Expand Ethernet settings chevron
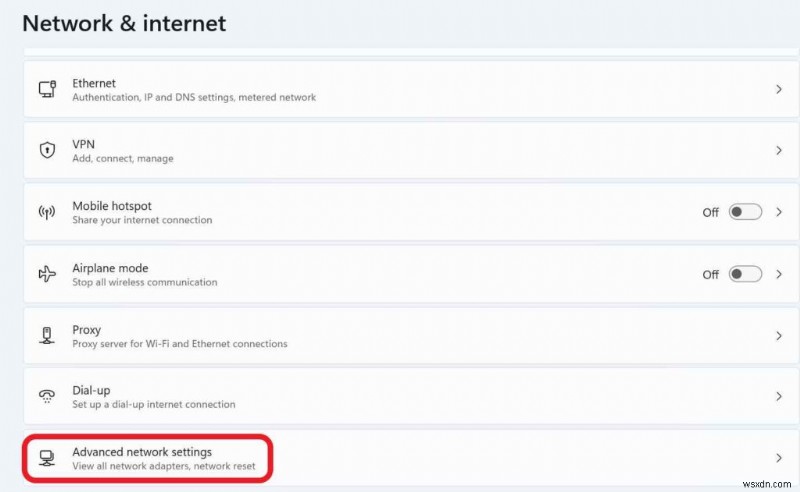800x492 pixels. (x=779, y=89)
